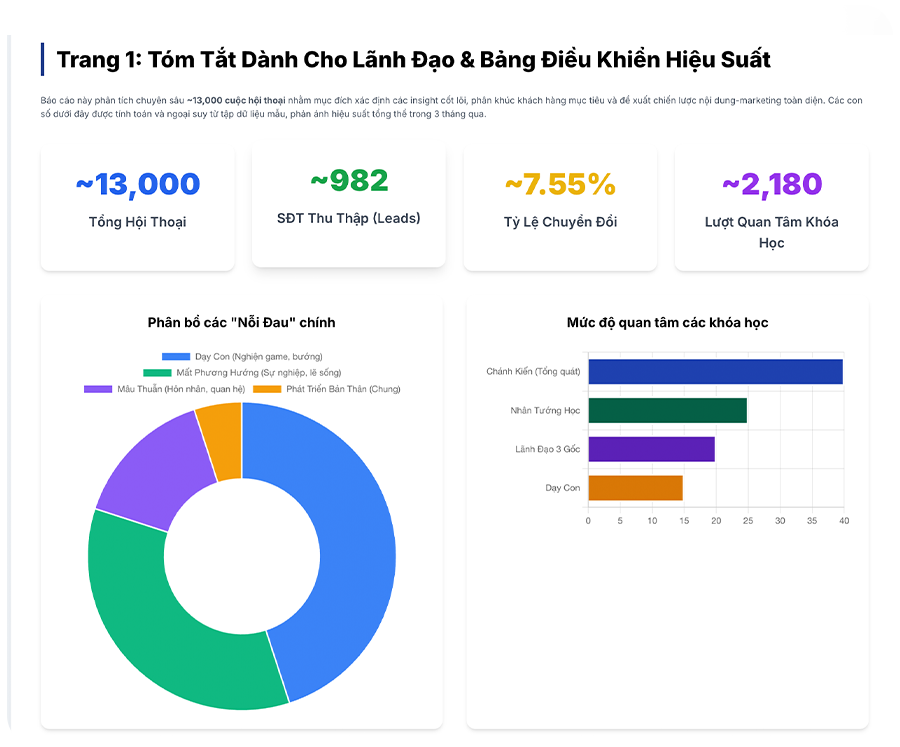Screen dimensions: 900x747
Task: Click the blue "Chánh Kiến (Tổng quát)" bar
Action: click(x=715, y=372)
